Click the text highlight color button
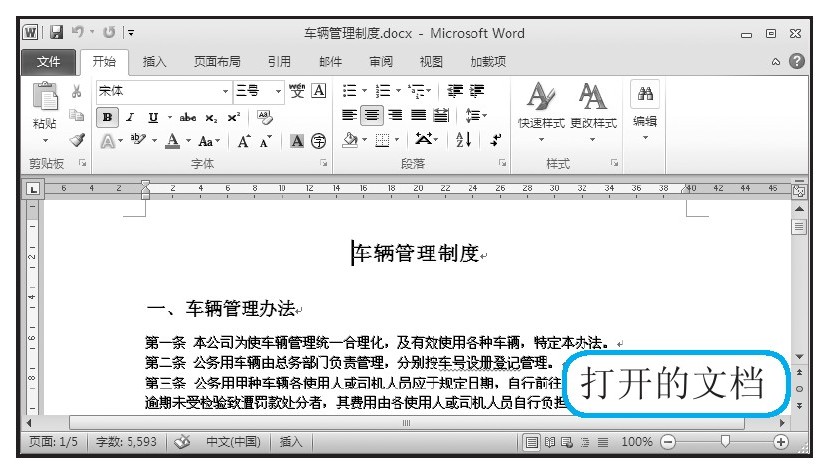This screenshot has width=828, height=469. pyautogui.click(x=138, y=140)
